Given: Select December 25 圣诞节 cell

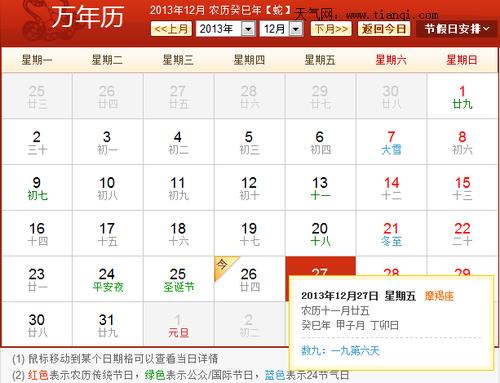Looking at the screenshot, I should coord(179,279).
